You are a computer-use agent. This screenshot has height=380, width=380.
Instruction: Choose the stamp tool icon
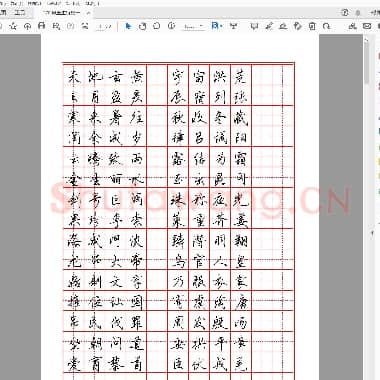[298, 26]
